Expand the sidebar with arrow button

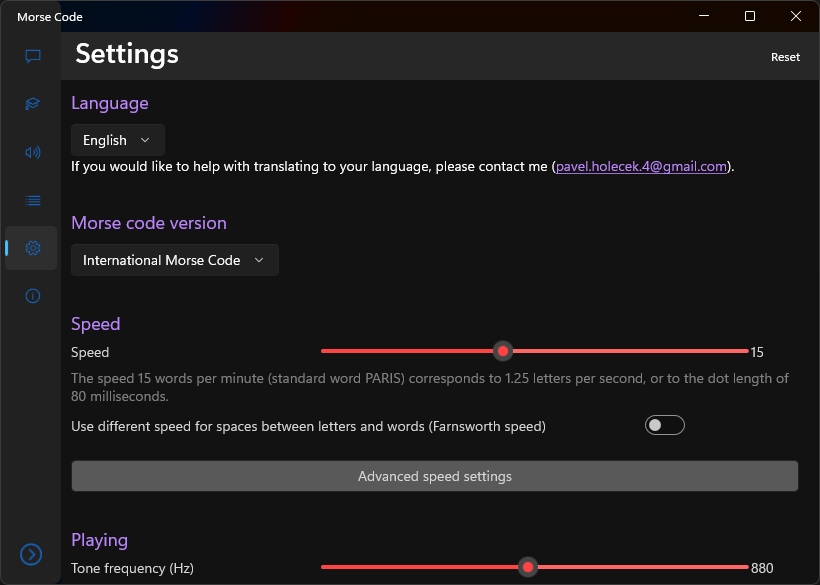pyautogui.click(x=31, y=554)
